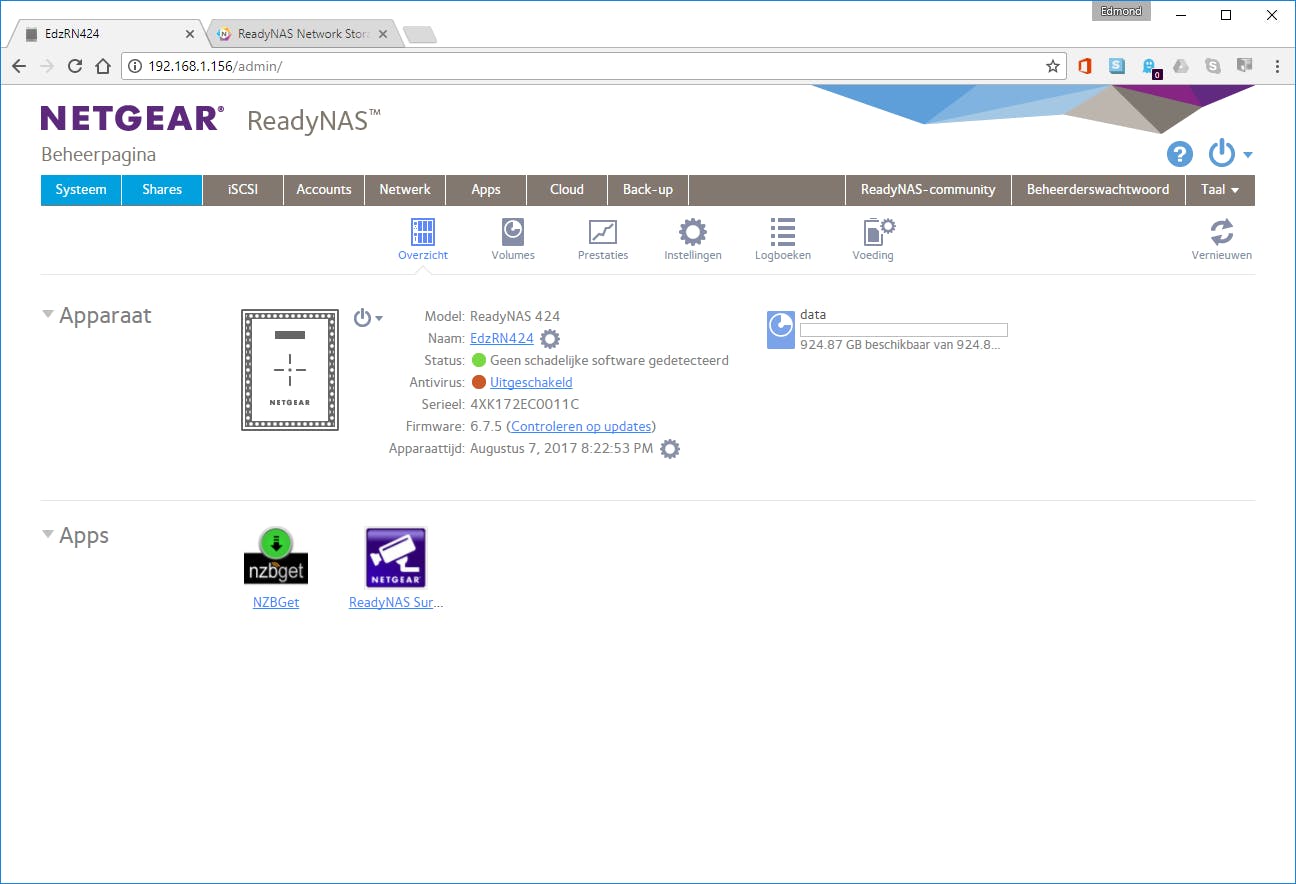This screenshot has width=1296, height=884.
Task: Select the Shares tab
Action: click(x=162, y=190)
